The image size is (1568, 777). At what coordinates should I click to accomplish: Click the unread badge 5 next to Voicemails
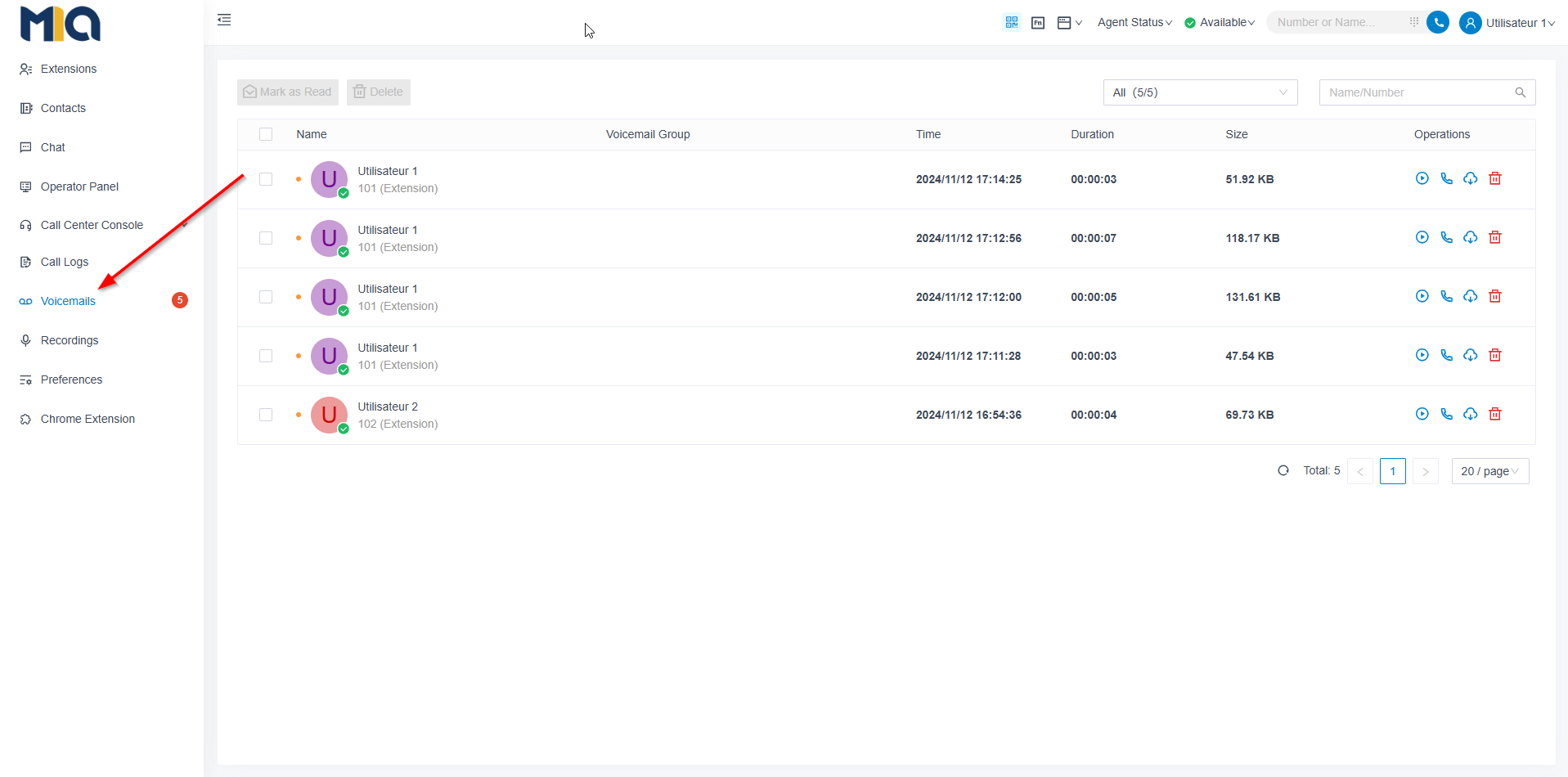(180, 300)
